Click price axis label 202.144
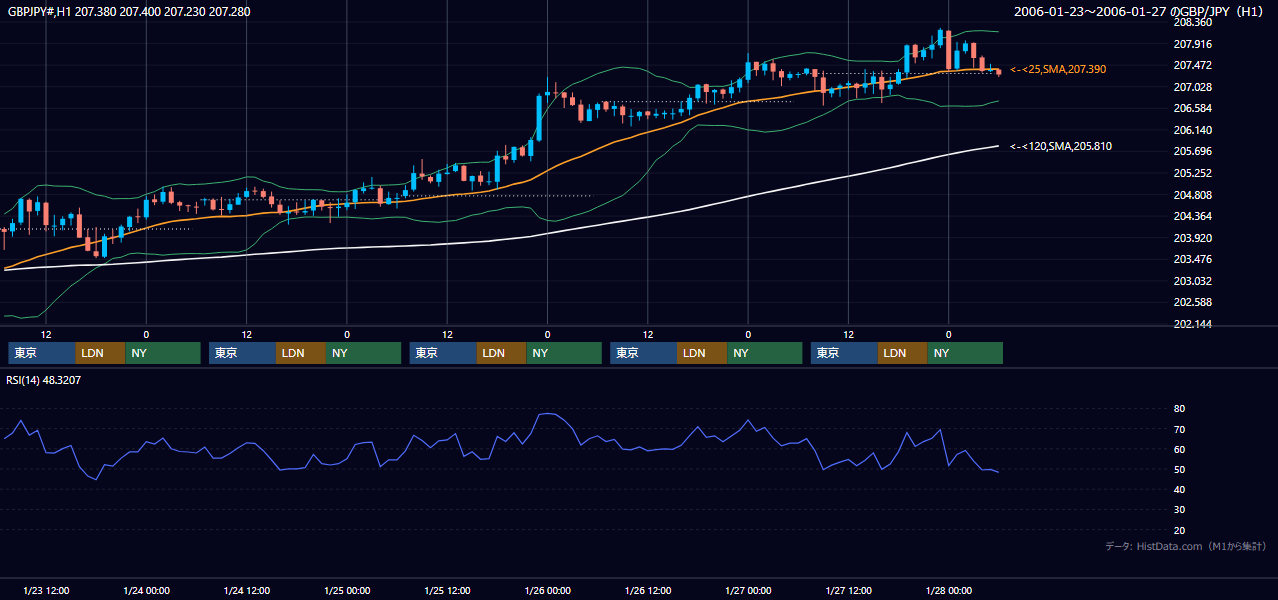Screen dimensions: 1278x600 (x=1192, y=324)
